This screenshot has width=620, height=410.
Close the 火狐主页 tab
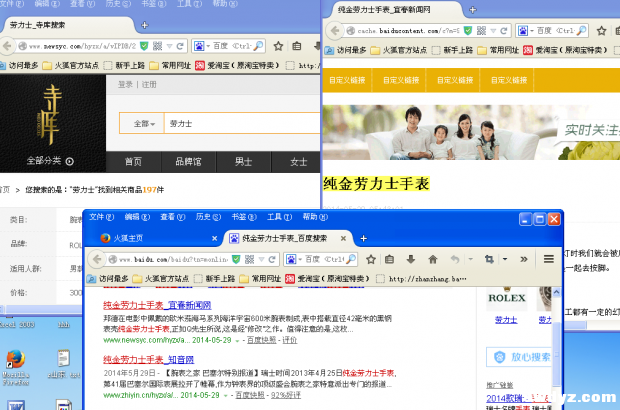tap(214, 238)
